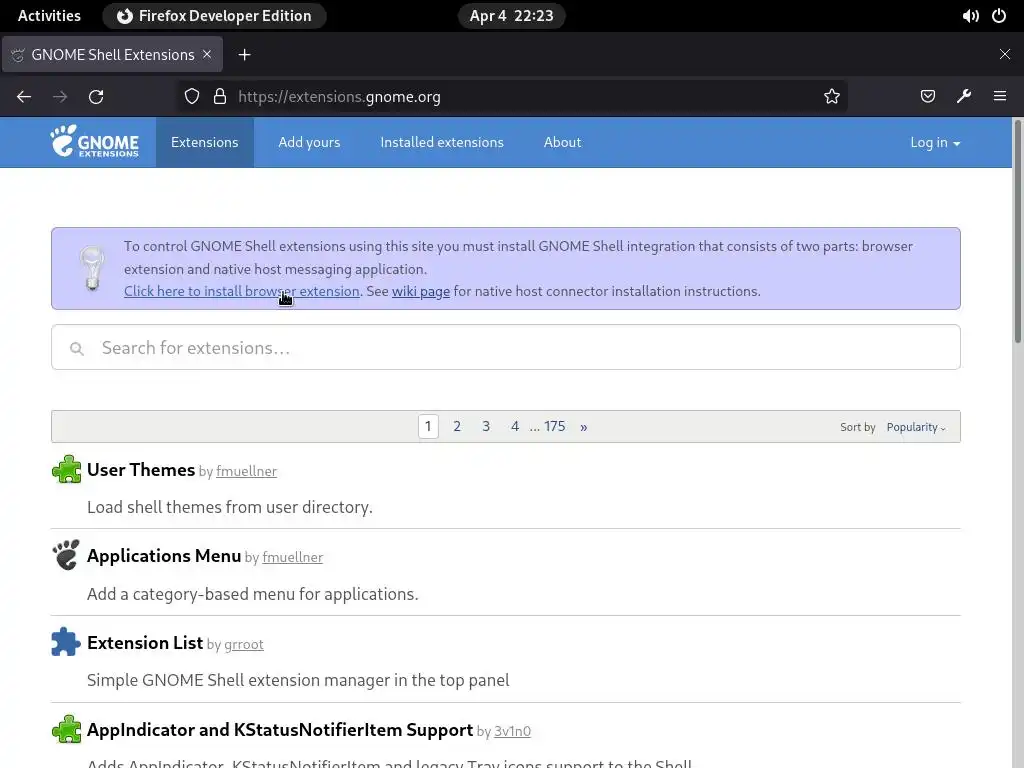
Task: Click the Applications Menu foot icon
Action: coord(66,555)
